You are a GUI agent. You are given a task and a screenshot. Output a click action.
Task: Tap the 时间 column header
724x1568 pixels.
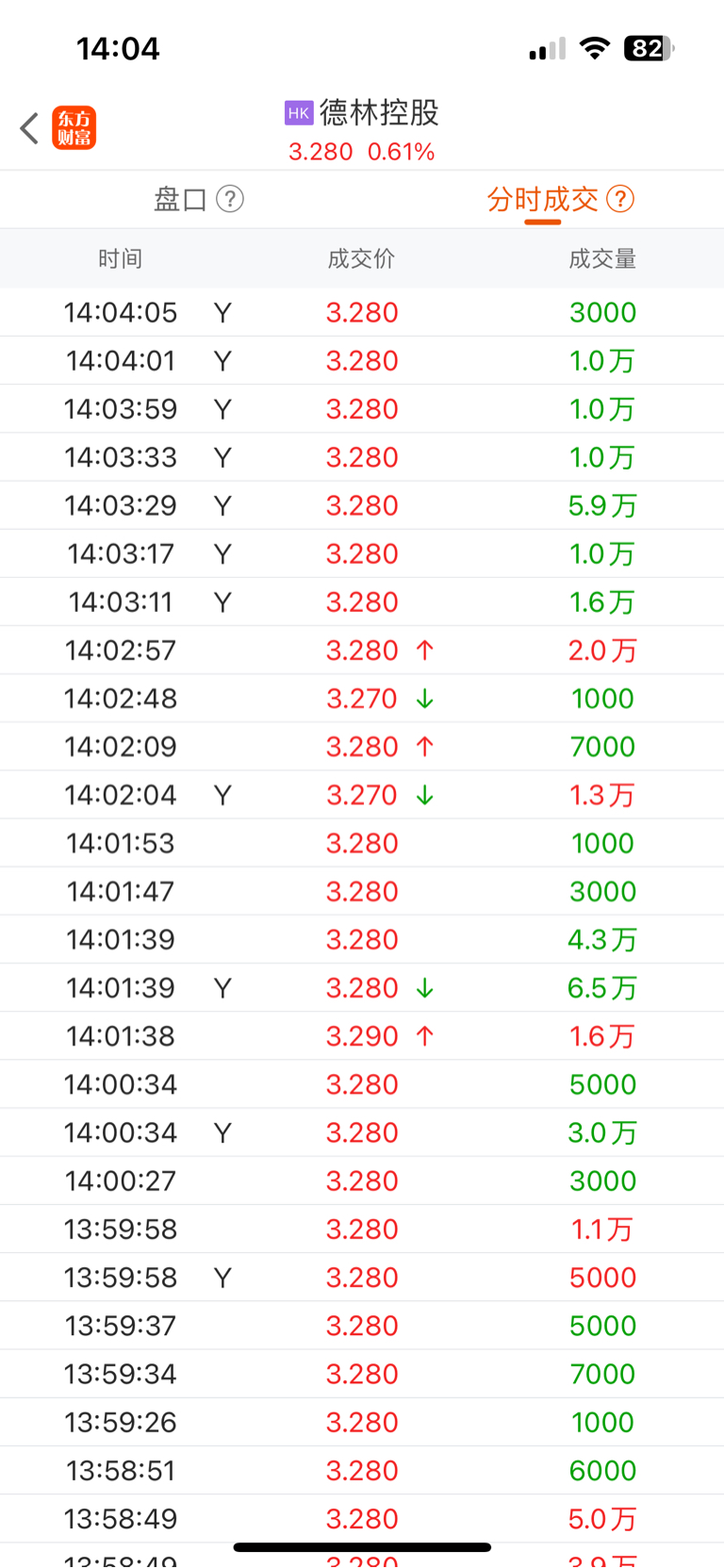point(121,258)
